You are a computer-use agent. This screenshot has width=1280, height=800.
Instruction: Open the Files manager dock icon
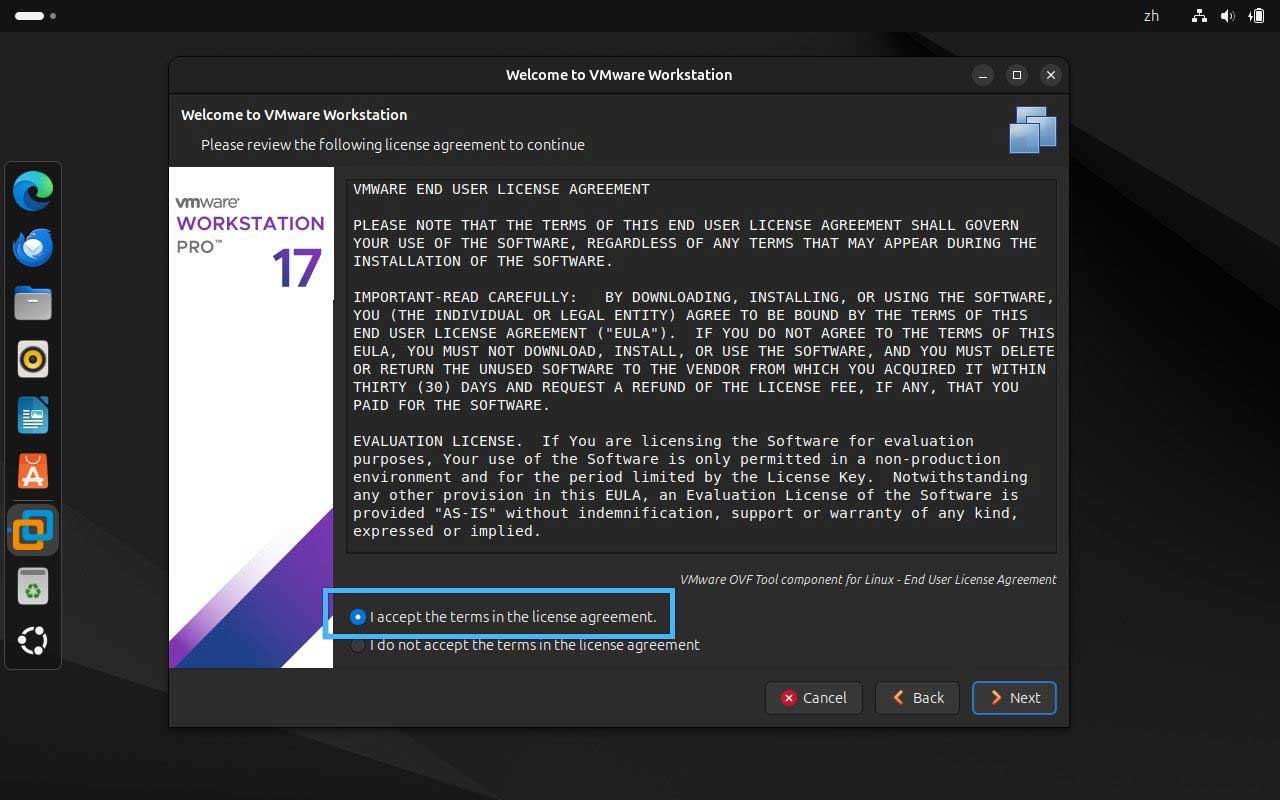click(x=33, y=303)
